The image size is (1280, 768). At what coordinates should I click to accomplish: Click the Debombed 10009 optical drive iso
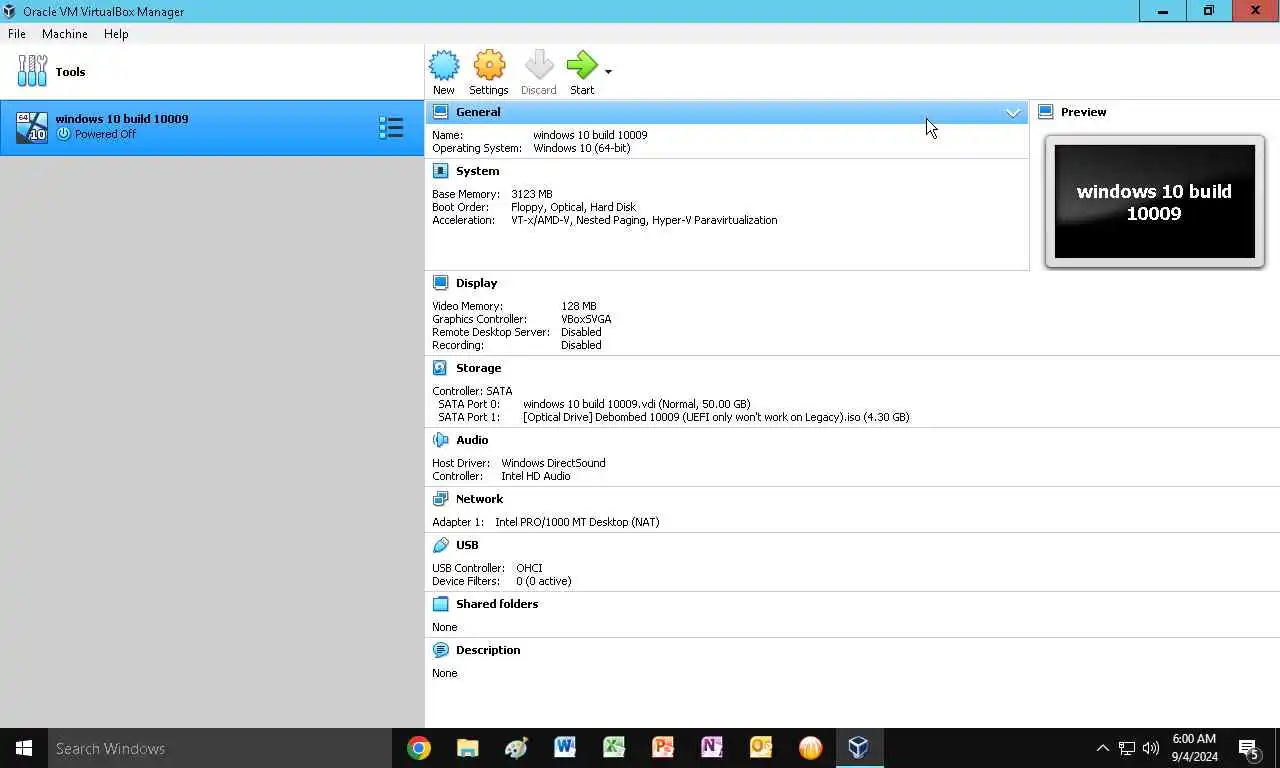(x=716, y=417)
